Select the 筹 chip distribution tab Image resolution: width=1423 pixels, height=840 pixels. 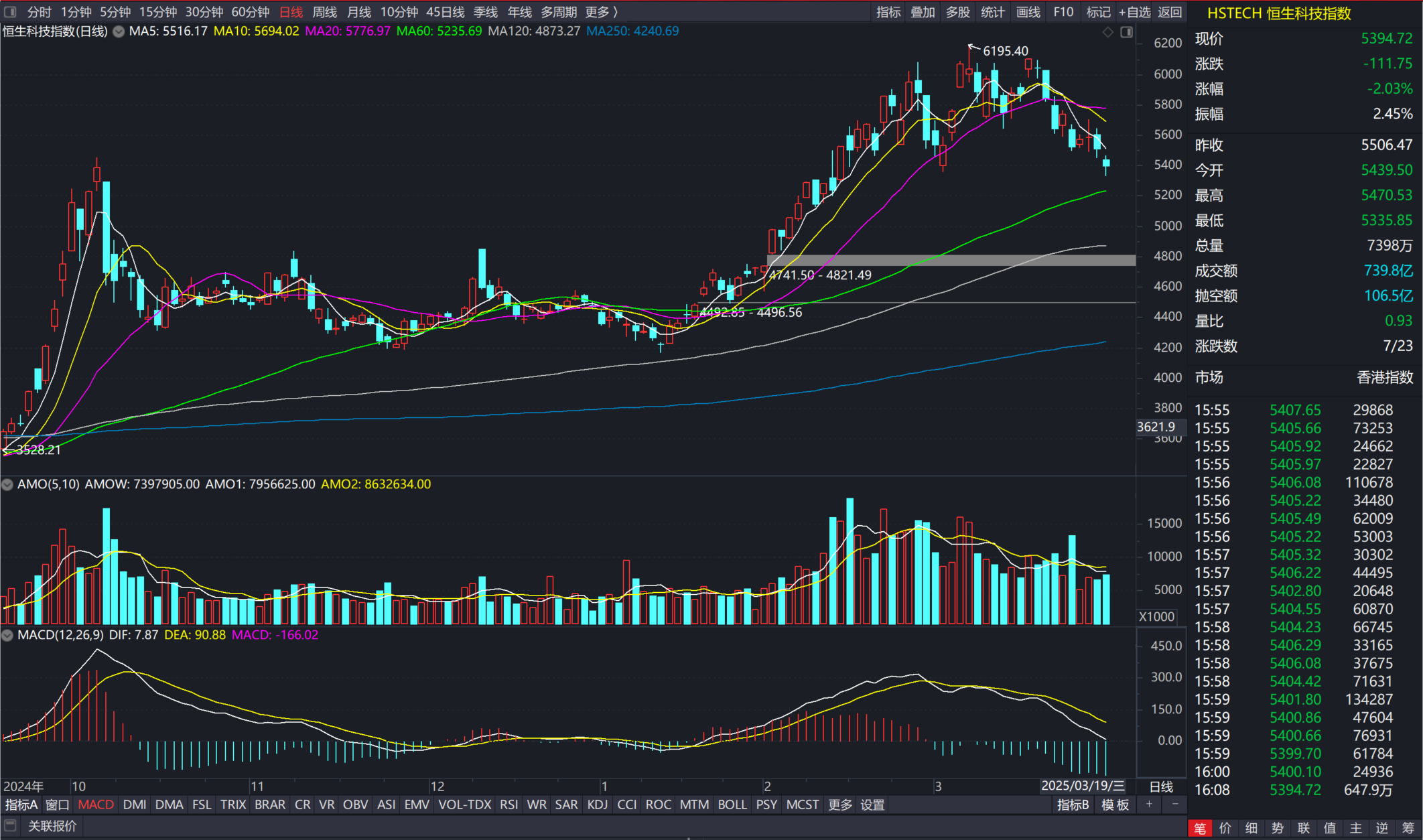[1408, 828]
